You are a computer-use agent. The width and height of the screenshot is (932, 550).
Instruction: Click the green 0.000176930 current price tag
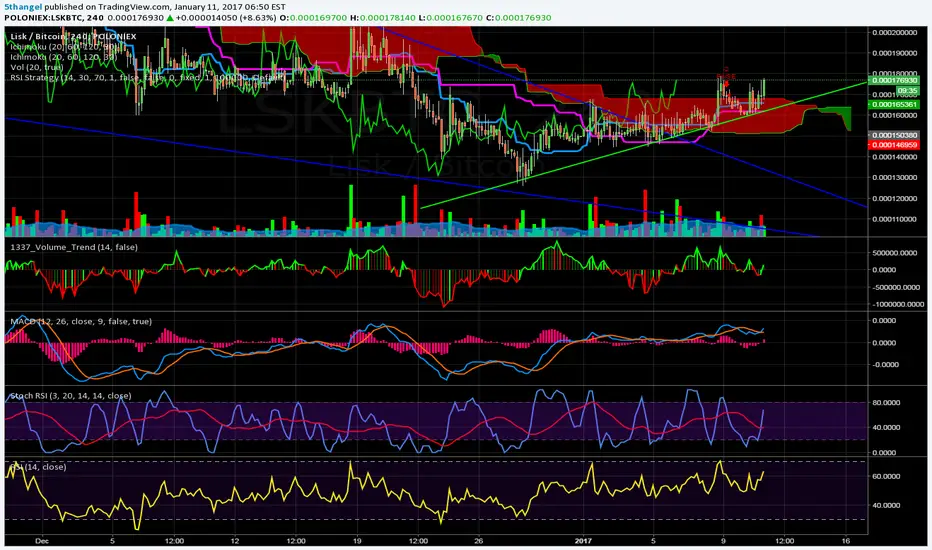click(894, 80)
